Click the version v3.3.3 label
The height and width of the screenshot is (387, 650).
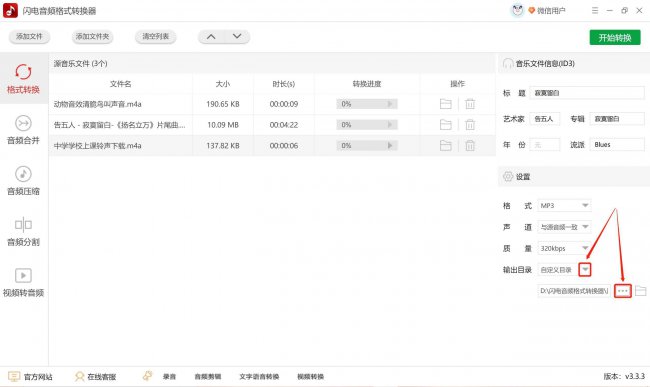pyautogui.click(x=624, y=377)
